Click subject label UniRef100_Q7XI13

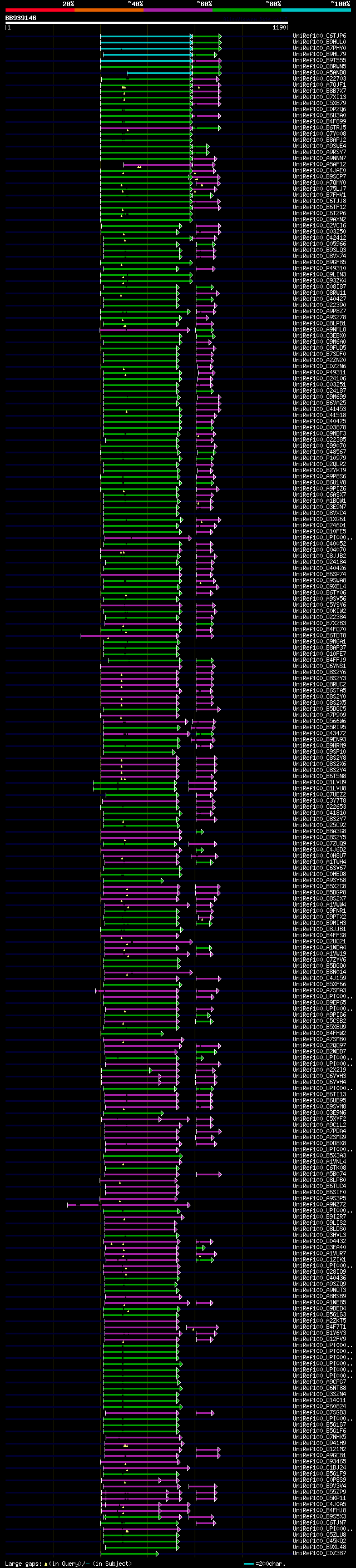pos(319,97)
